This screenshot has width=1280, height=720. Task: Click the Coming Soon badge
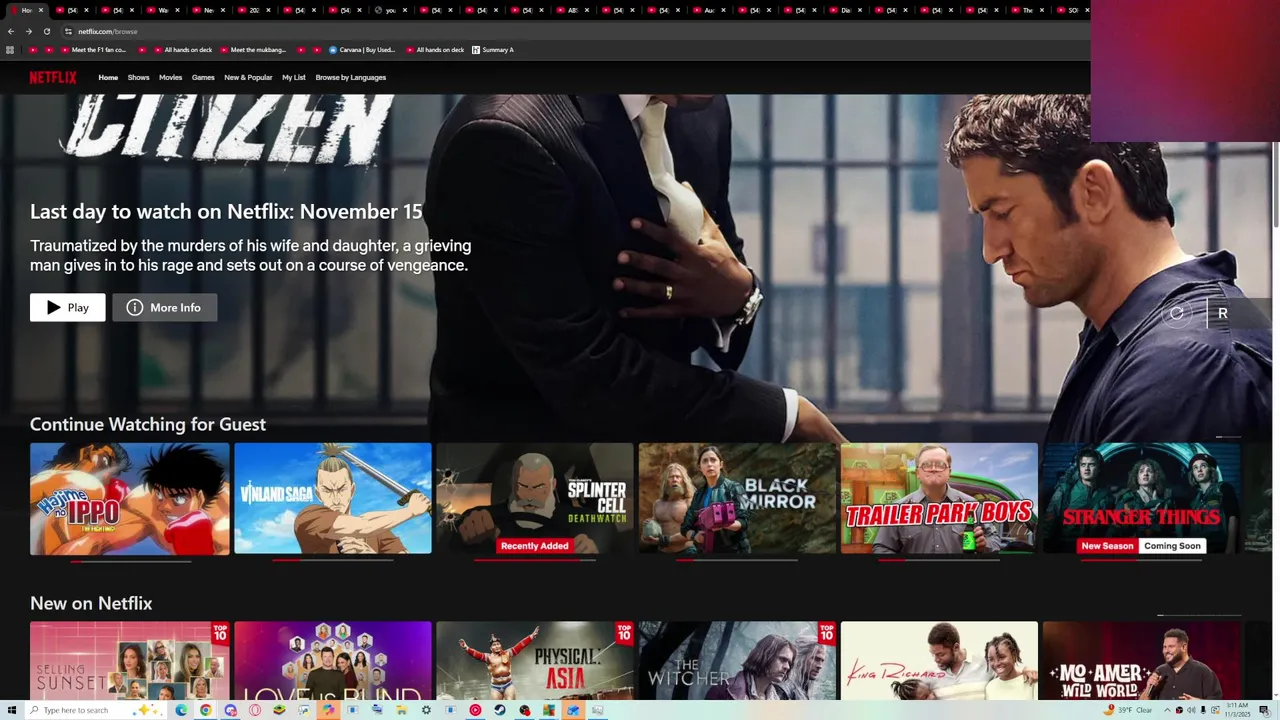[x=1172, y=546]
